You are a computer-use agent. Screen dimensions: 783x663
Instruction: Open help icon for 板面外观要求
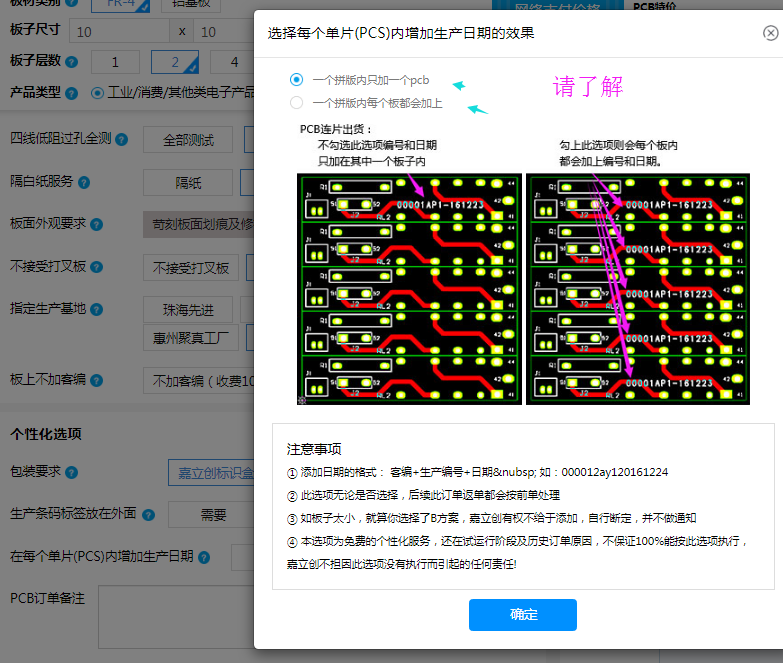[97, 224]
